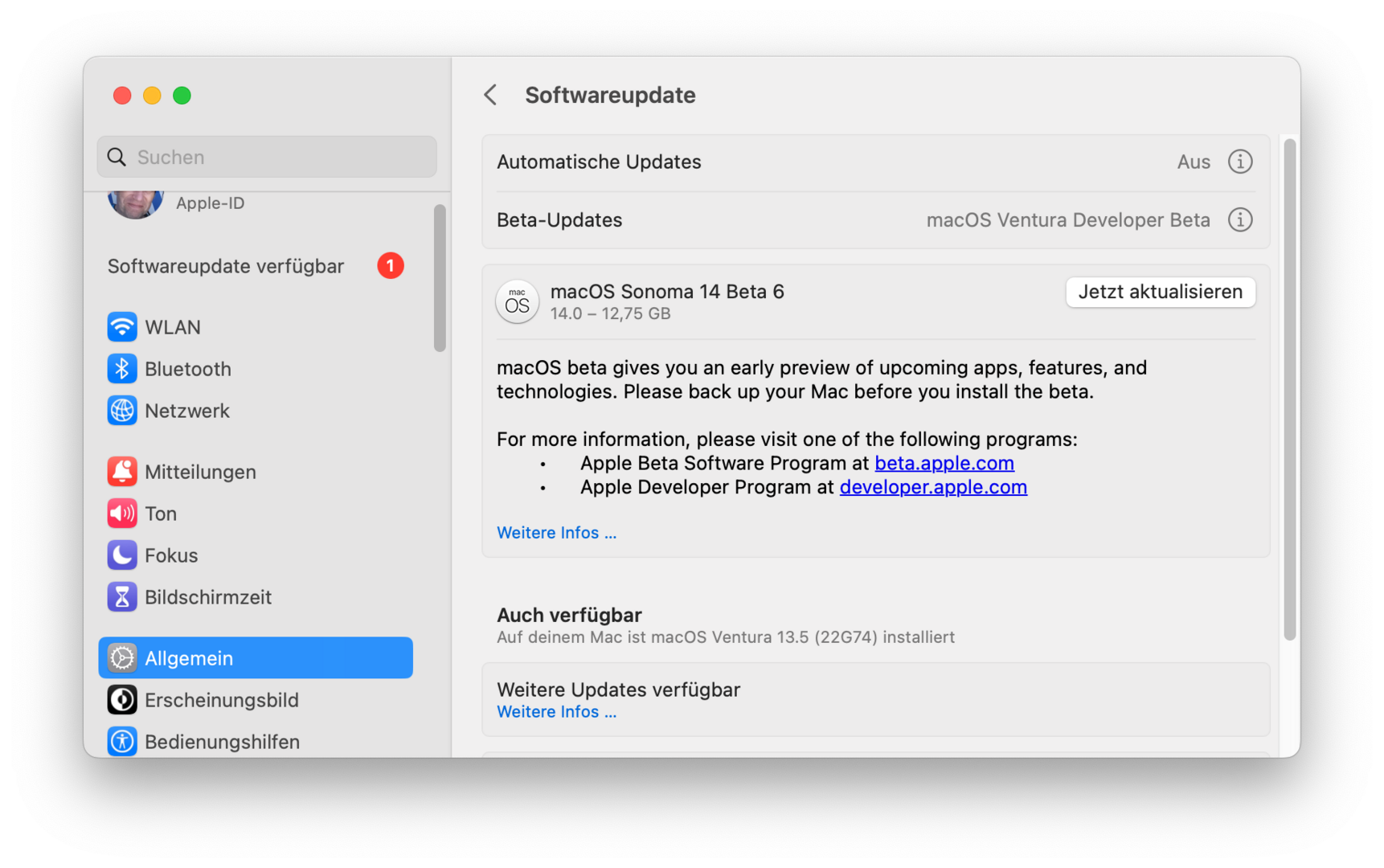Open Bluetooth settings in sidebar
This screenshot has height=868, width=1384.
coord(122,369)
